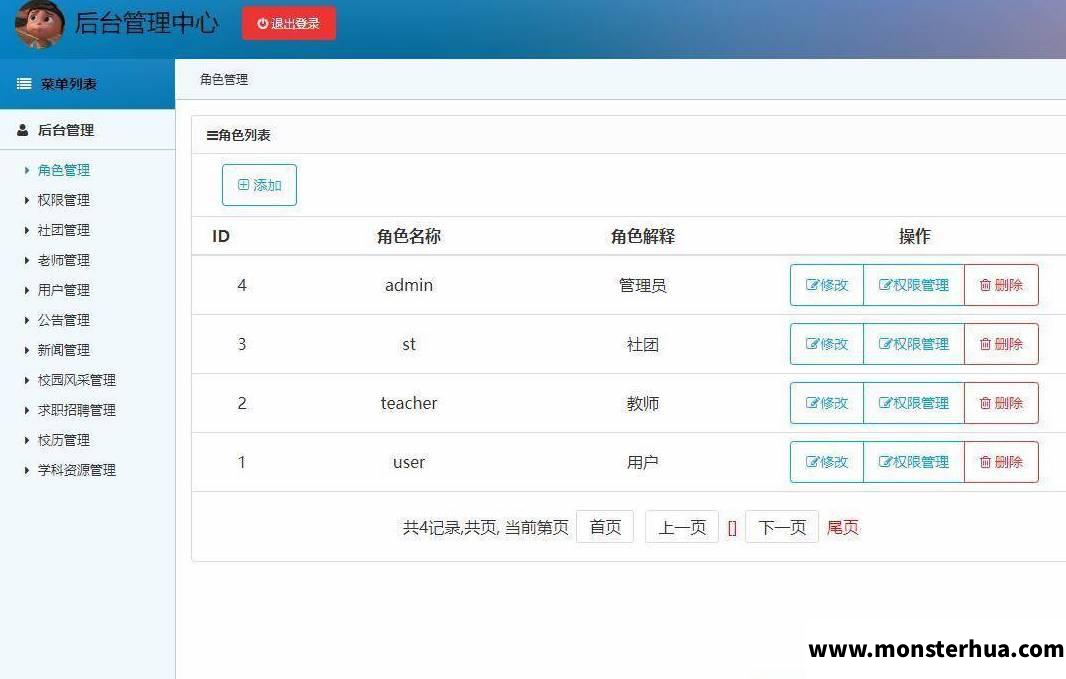Click 删除 button for st role
The width and height of the screenshot is (1066, 679).
[1001, 344]
